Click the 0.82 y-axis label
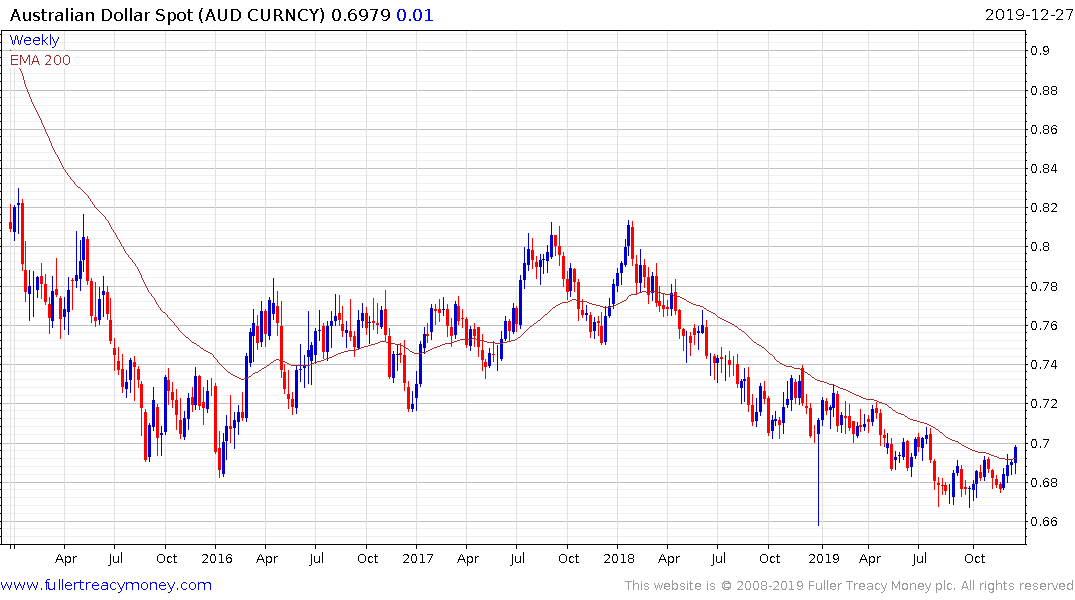1075x600 pixels. [1044, 208]
